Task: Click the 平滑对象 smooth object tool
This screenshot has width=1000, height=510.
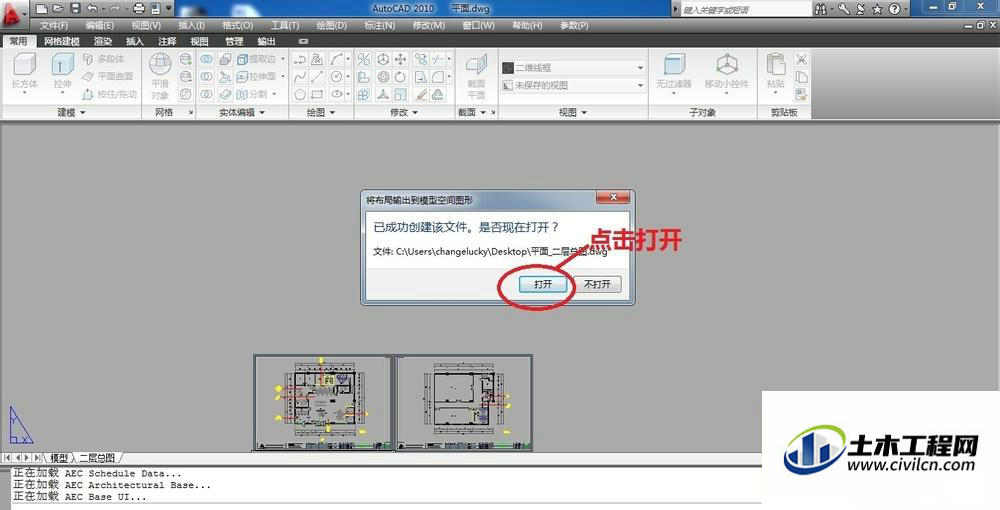Action: [160, 76]
